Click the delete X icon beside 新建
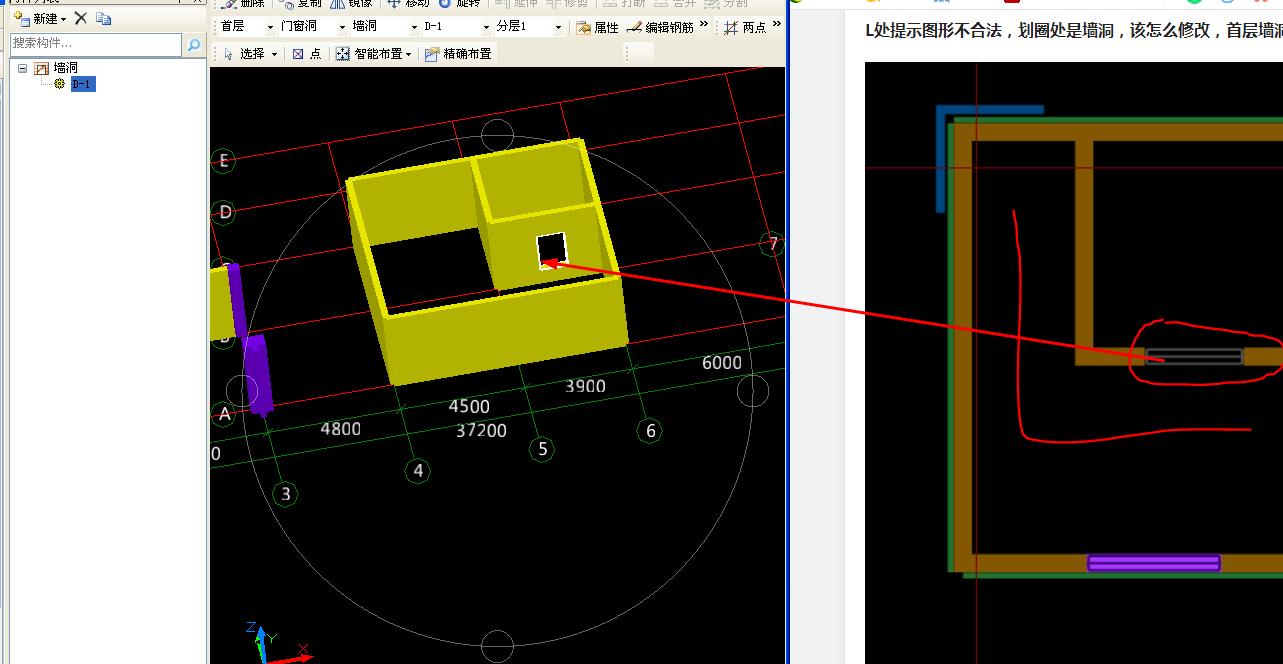 81,18
